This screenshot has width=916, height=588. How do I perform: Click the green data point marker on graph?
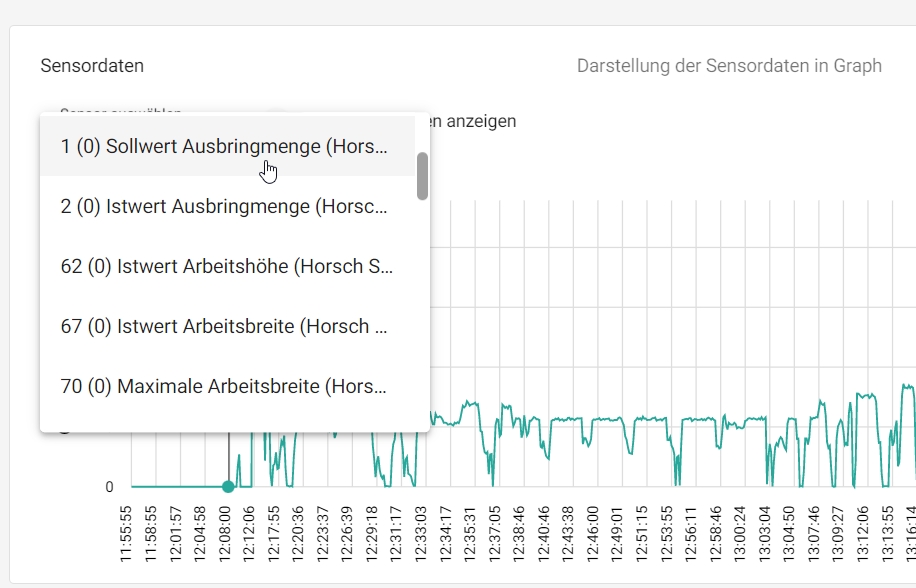tap(228, 487)
